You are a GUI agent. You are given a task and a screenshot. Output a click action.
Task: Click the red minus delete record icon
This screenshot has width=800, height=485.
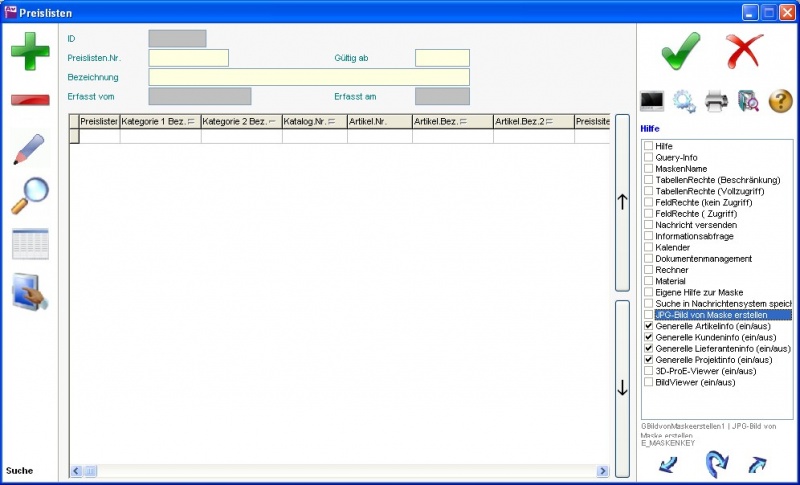pos(30,100)
